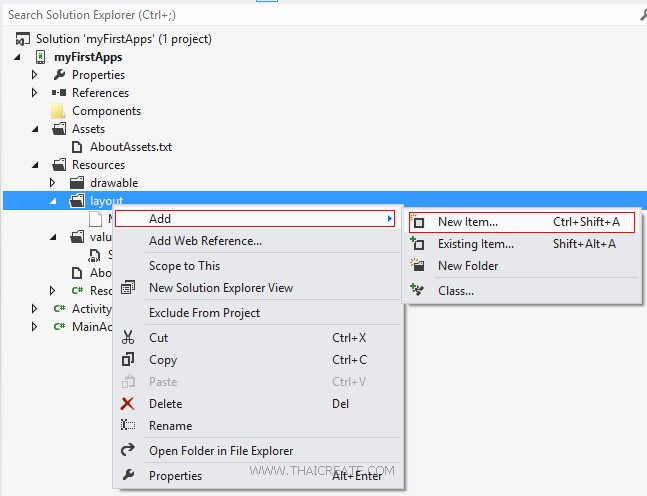
Task: Expand the Properties tree node
Action: coord(35,75)
